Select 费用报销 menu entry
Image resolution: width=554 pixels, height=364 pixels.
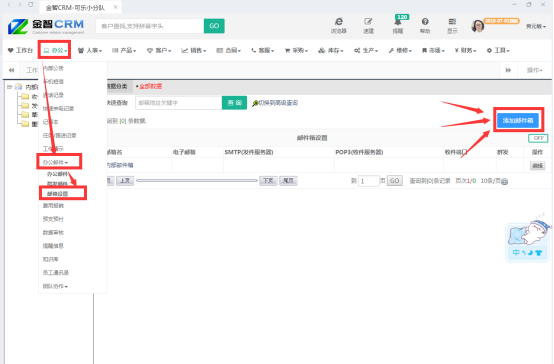(53, 206)
